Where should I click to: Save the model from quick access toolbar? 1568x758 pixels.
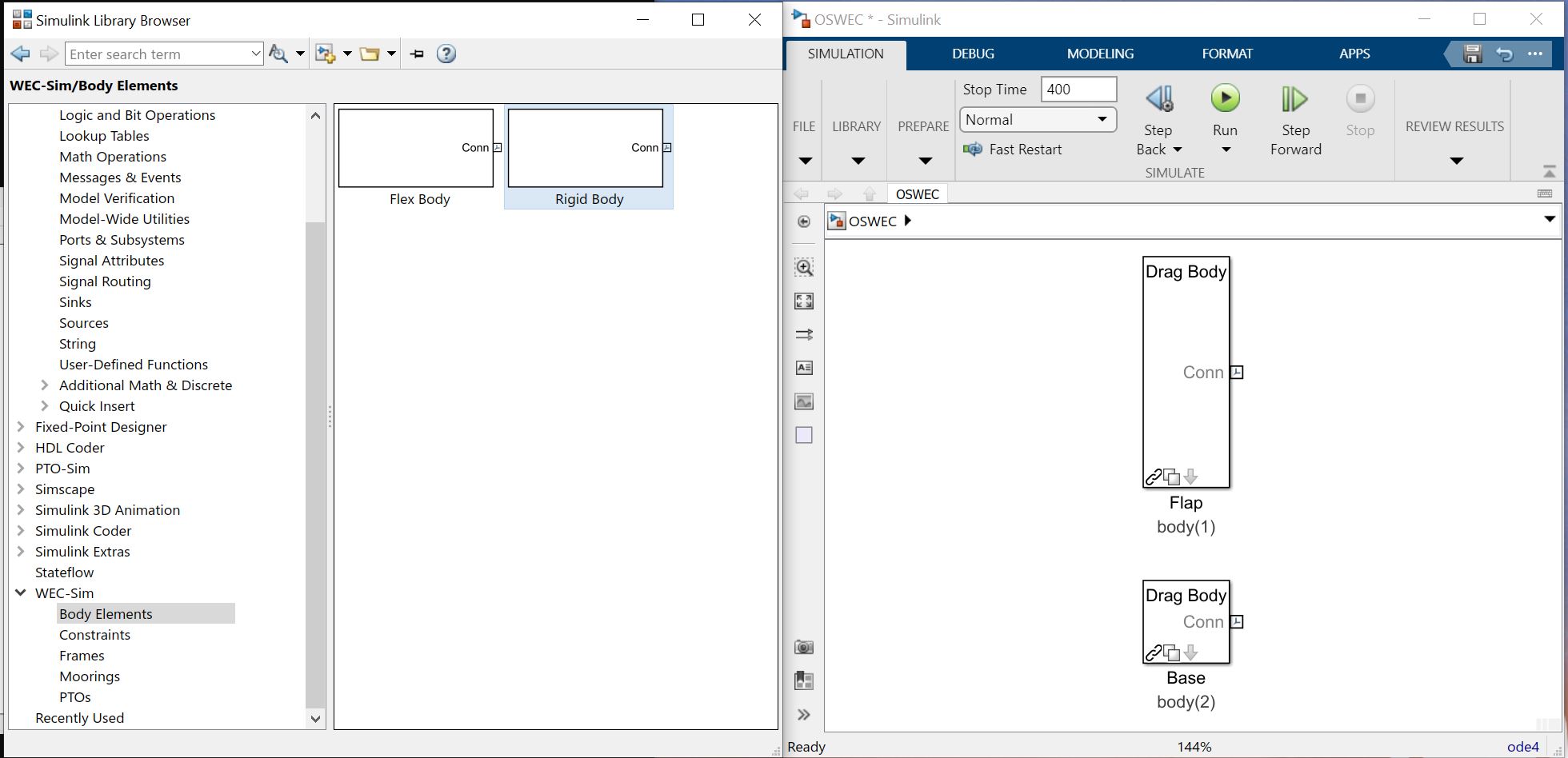tap(1473, 54)
